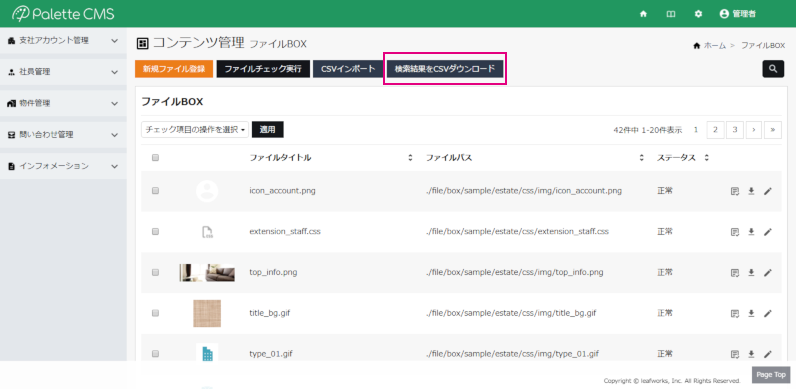This screenshot has width=796, height=389.
Task: Expand the 問い合わせ管理 sidebar menu
Action: pos(63,135)
